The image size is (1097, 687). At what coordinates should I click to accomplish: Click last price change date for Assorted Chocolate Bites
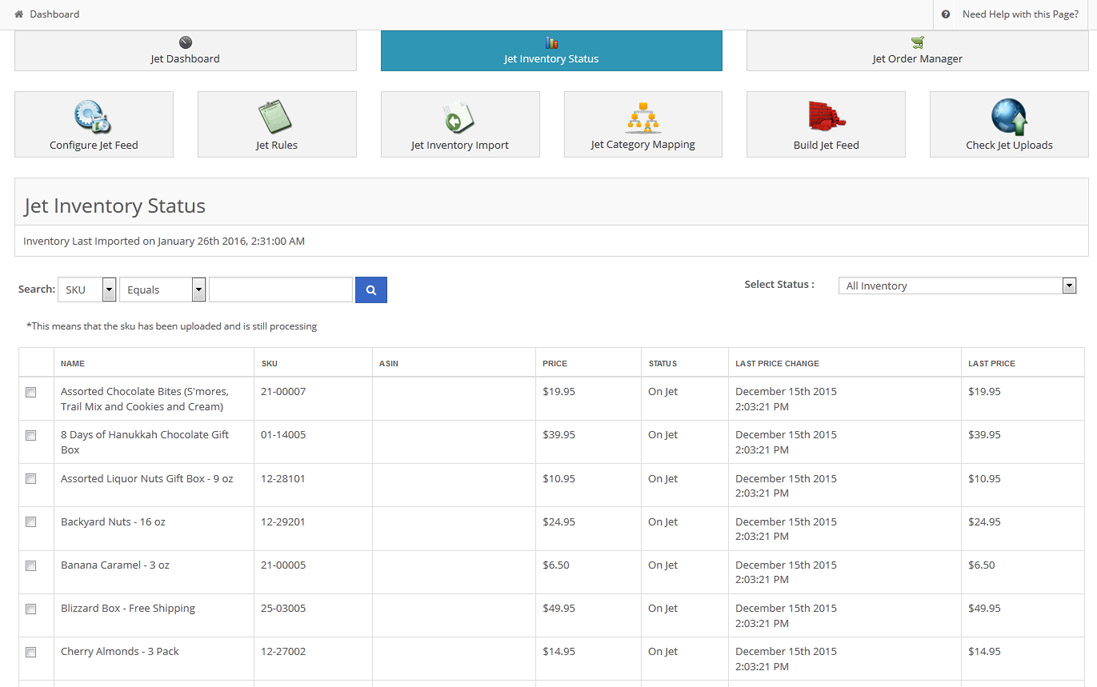click(786, 399)
